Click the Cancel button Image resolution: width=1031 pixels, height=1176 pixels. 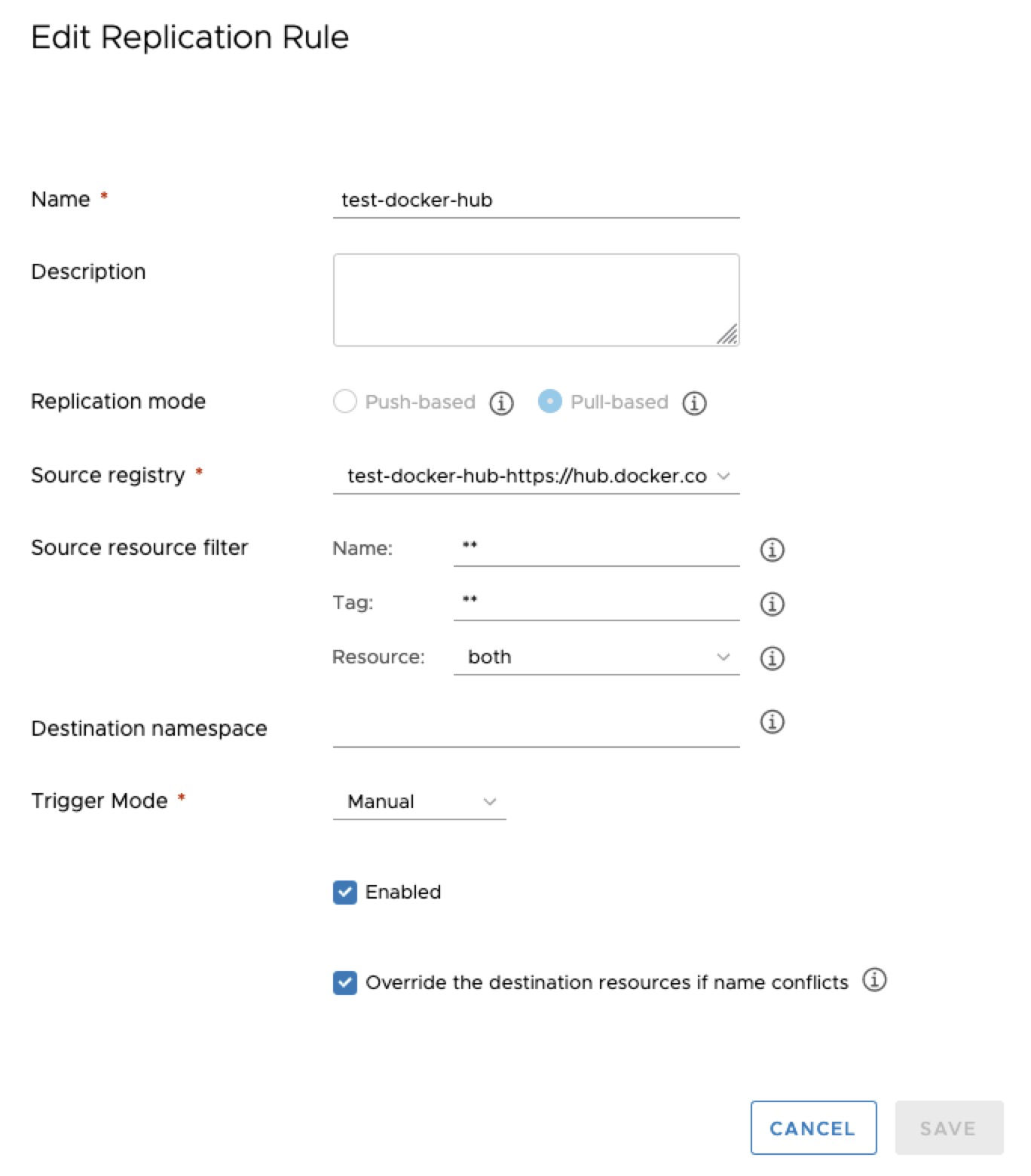[x=813, y=1128]
